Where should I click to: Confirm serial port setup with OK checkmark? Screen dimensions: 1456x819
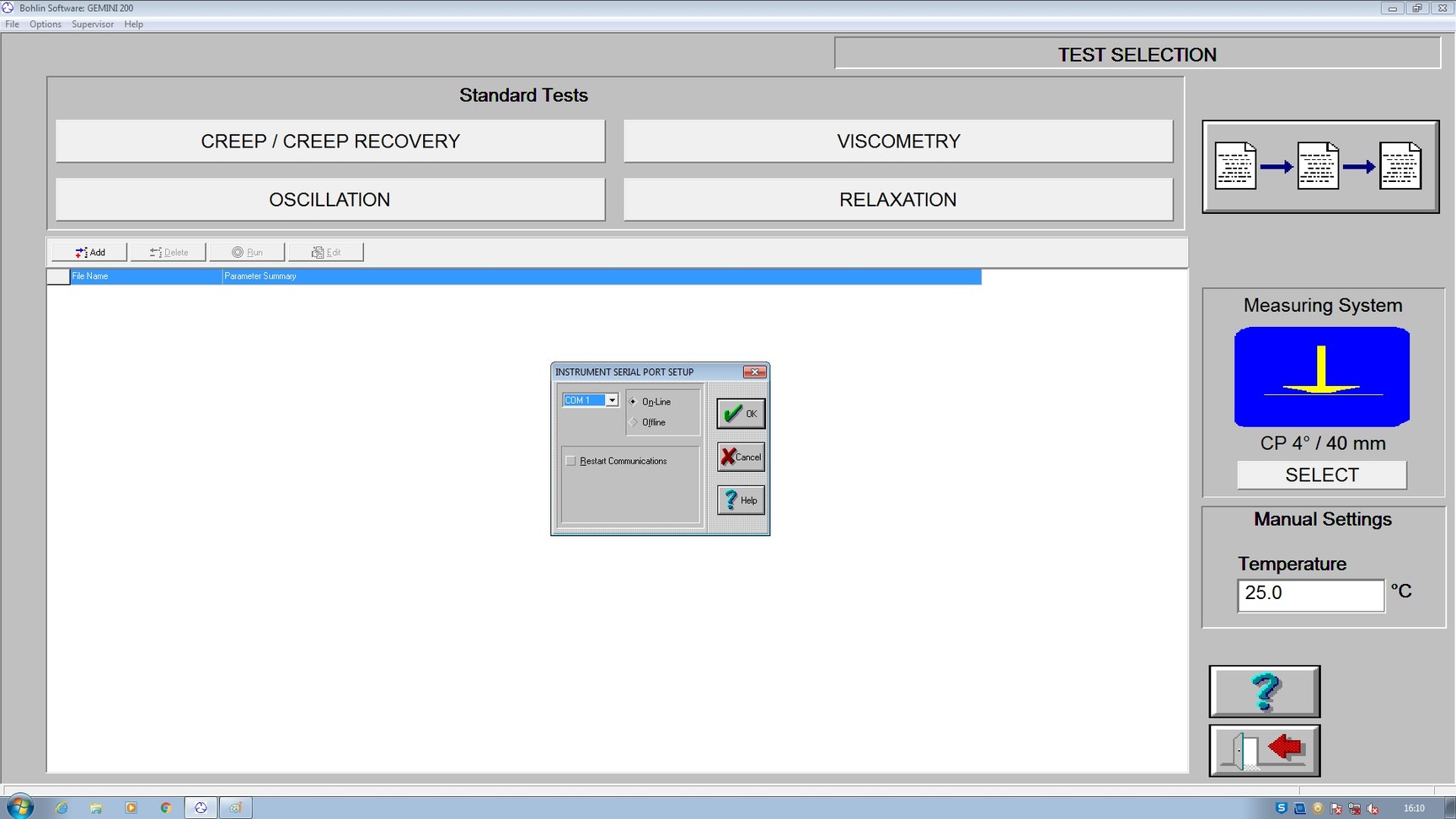[741, 414]
